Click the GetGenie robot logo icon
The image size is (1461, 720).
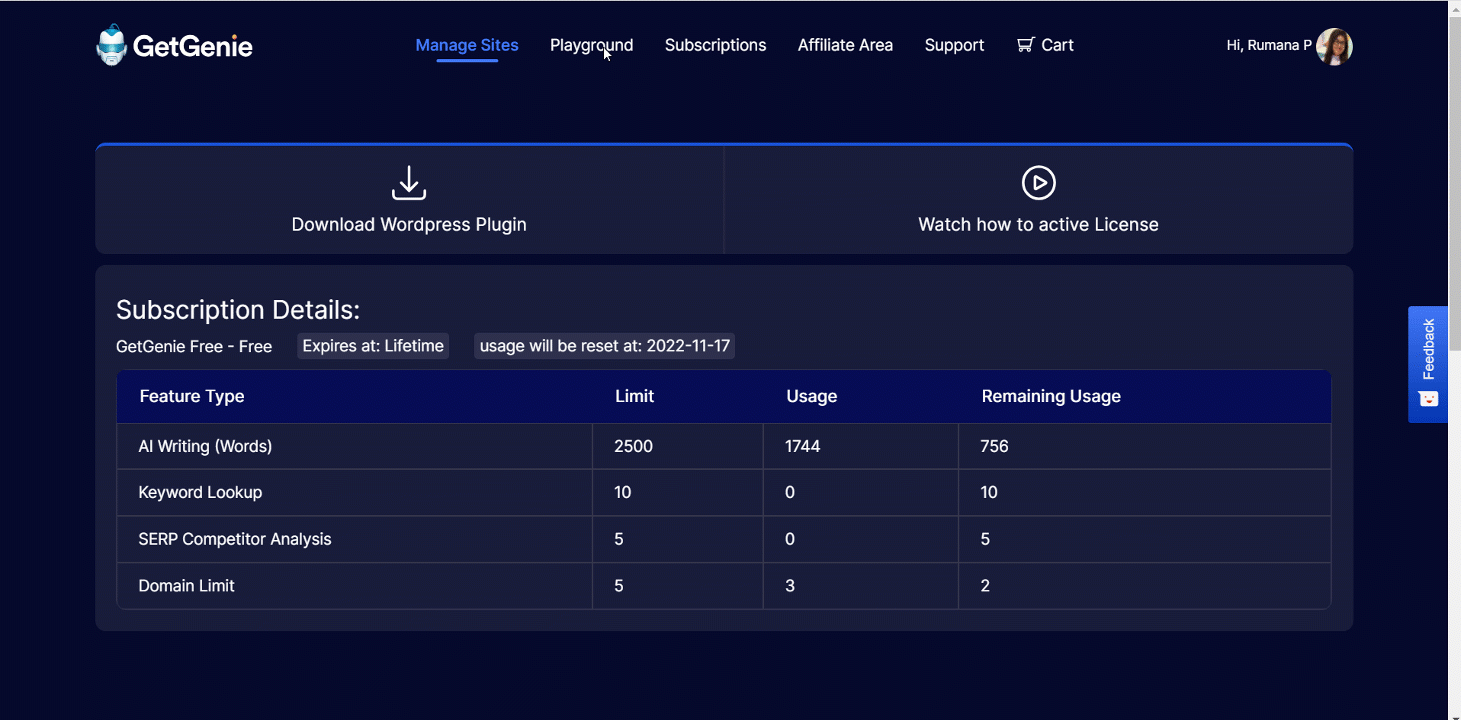[x=112, y=45]
